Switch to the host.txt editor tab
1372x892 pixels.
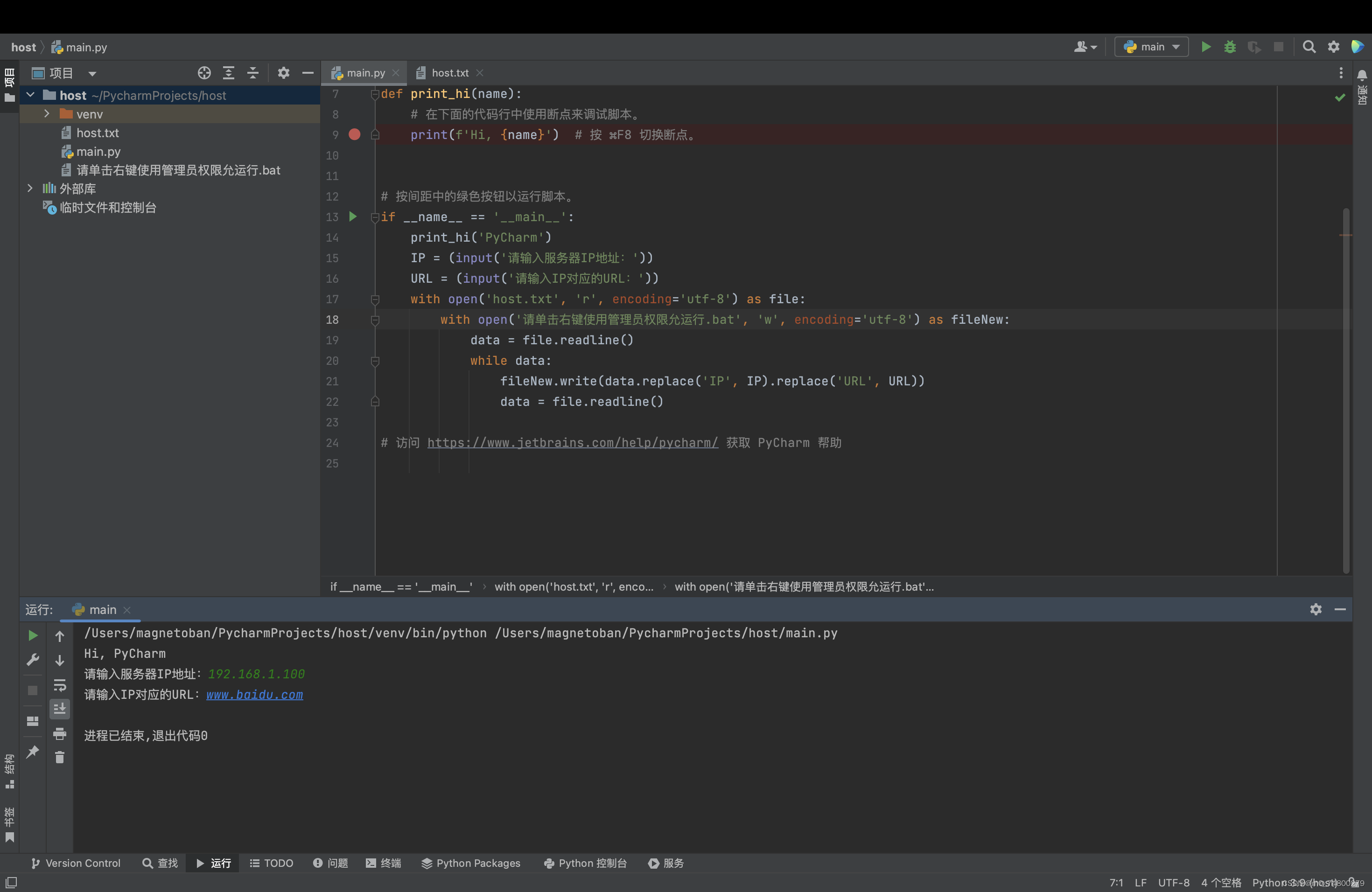(x=450, y=73)
